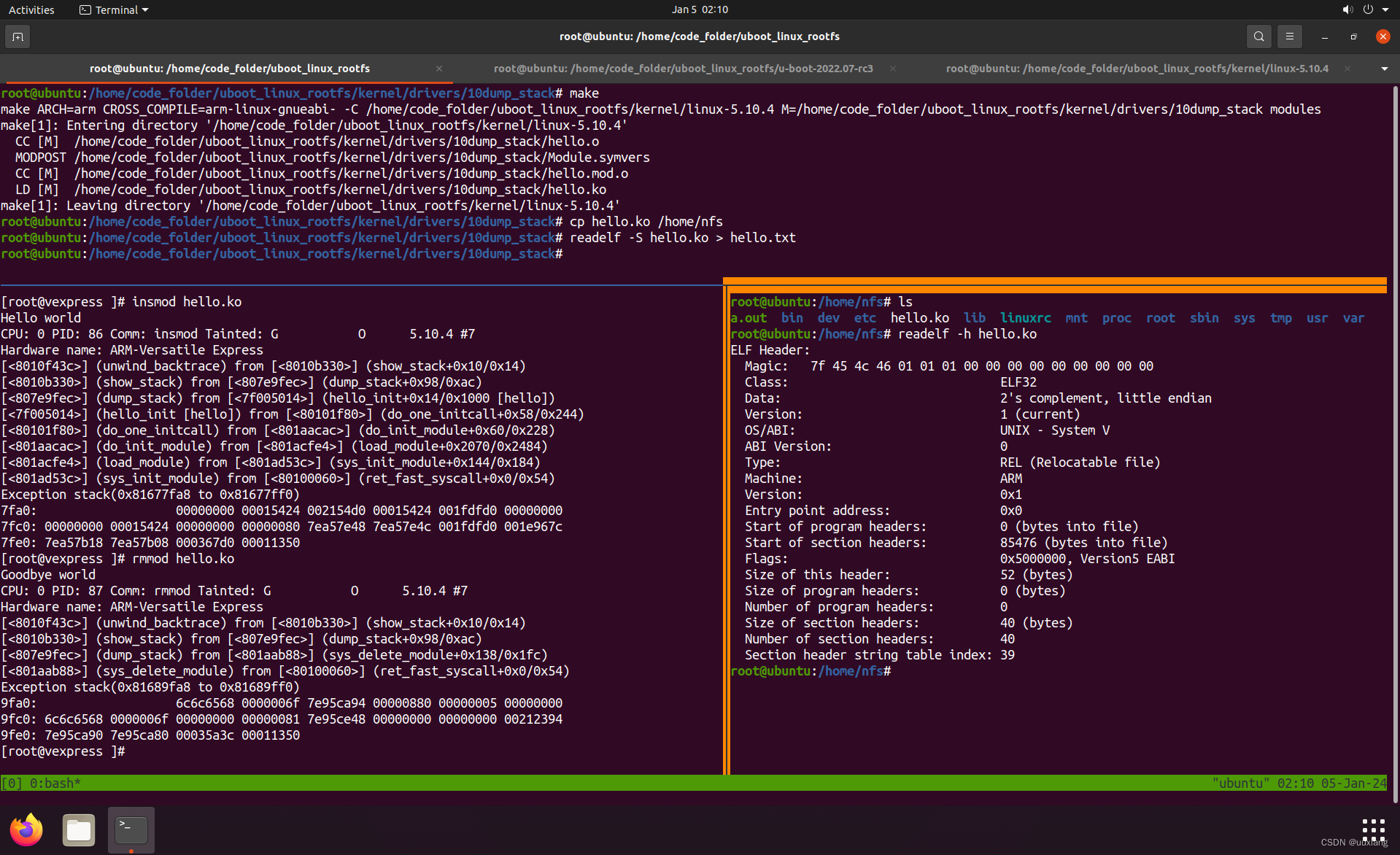Open the power system menu
Image resolution: width=1400 pixels, height=855 pixels.
tap(1368, 9)
